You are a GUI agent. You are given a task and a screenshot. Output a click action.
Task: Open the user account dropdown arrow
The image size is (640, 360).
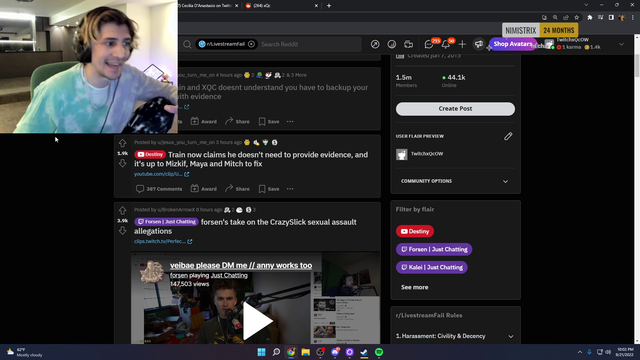(x=621, y=44)
